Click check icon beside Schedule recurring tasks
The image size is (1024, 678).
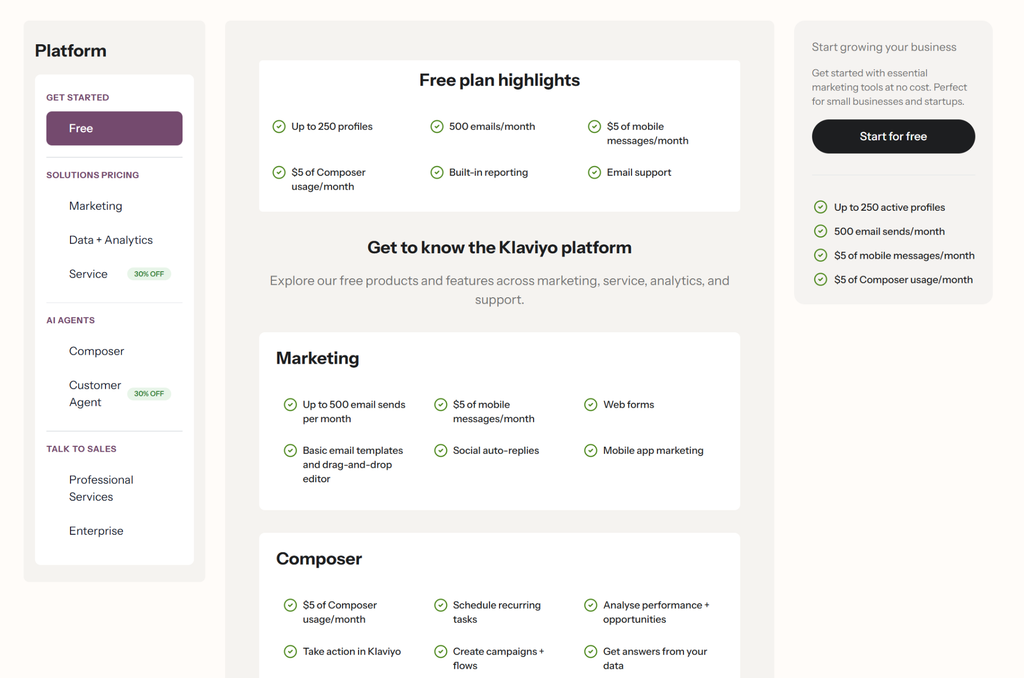pos(441,605)
